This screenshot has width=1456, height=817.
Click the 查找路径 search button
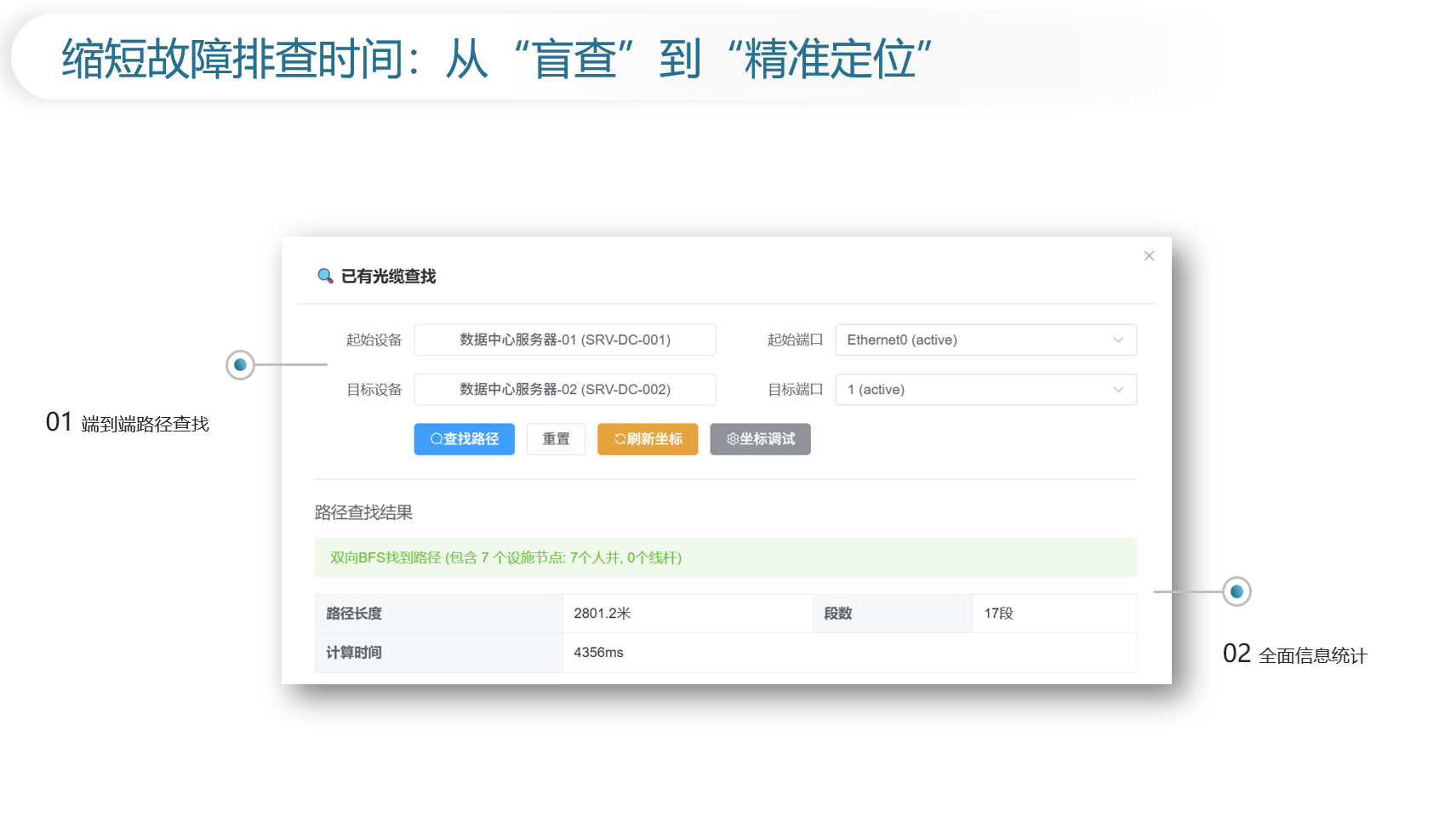pos(464,439)
